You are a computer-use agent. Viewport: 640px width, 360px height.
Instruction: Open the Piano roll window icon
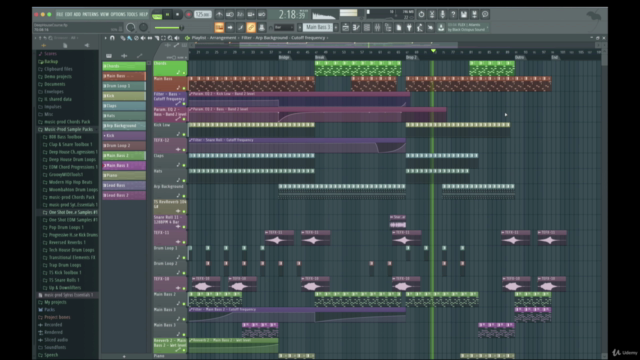coord(356,28)
